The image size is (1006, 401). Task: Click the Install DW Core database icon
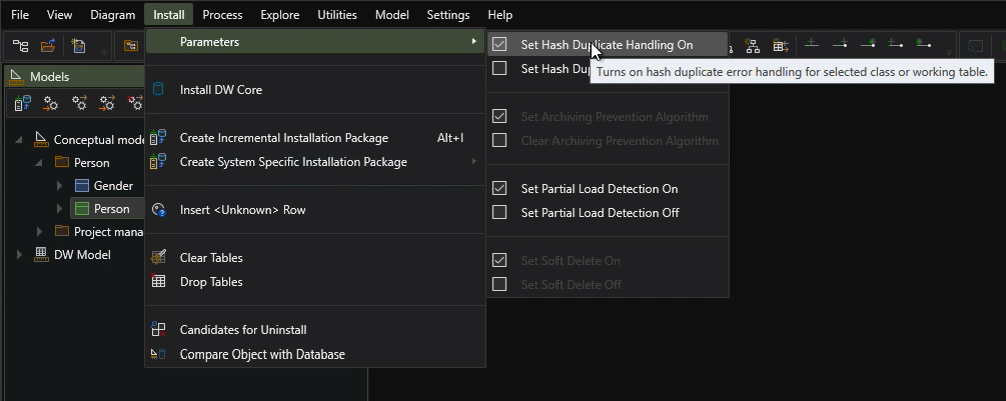point(158,90)
